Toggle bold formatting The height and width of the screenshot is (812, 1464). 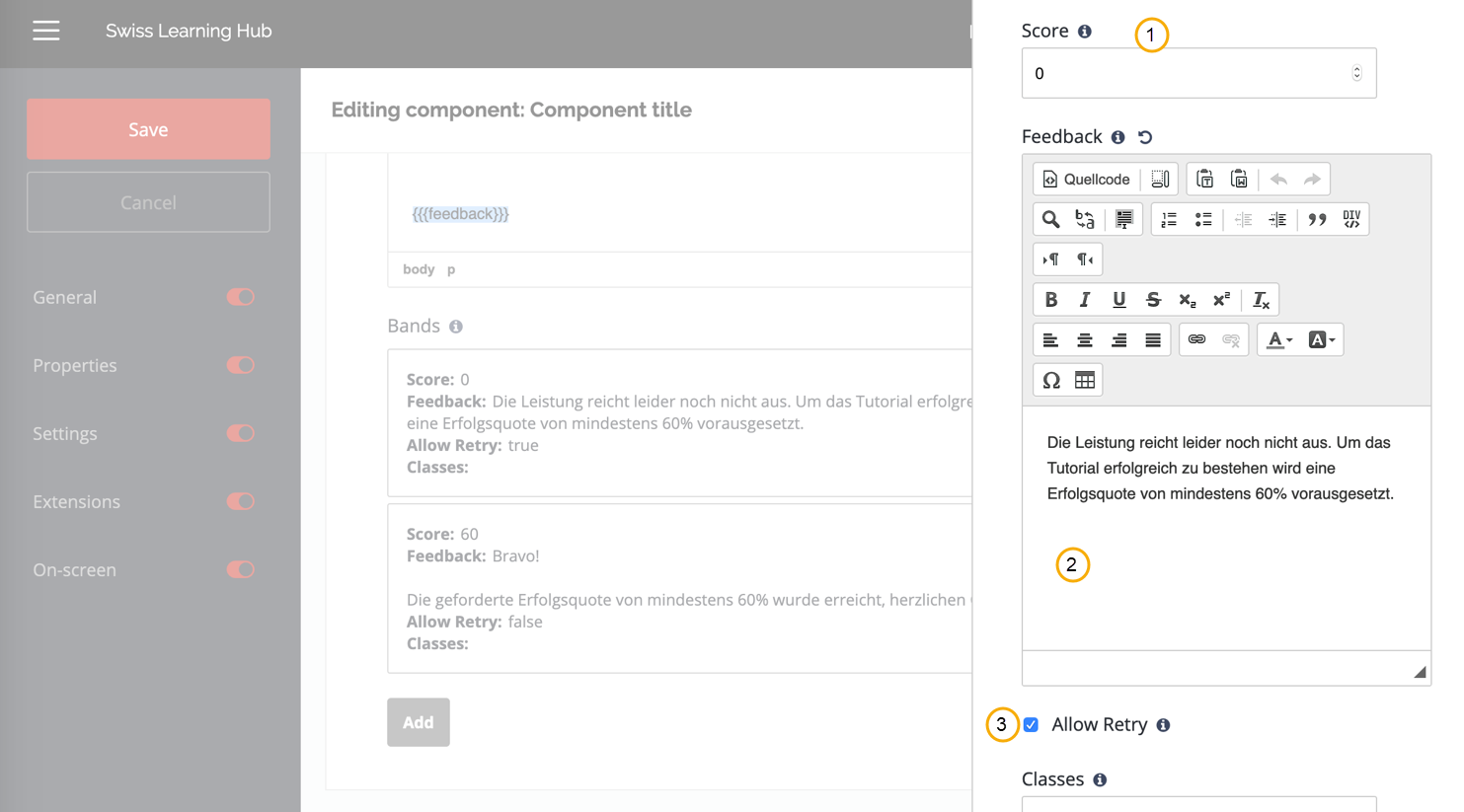point(1050,300)
